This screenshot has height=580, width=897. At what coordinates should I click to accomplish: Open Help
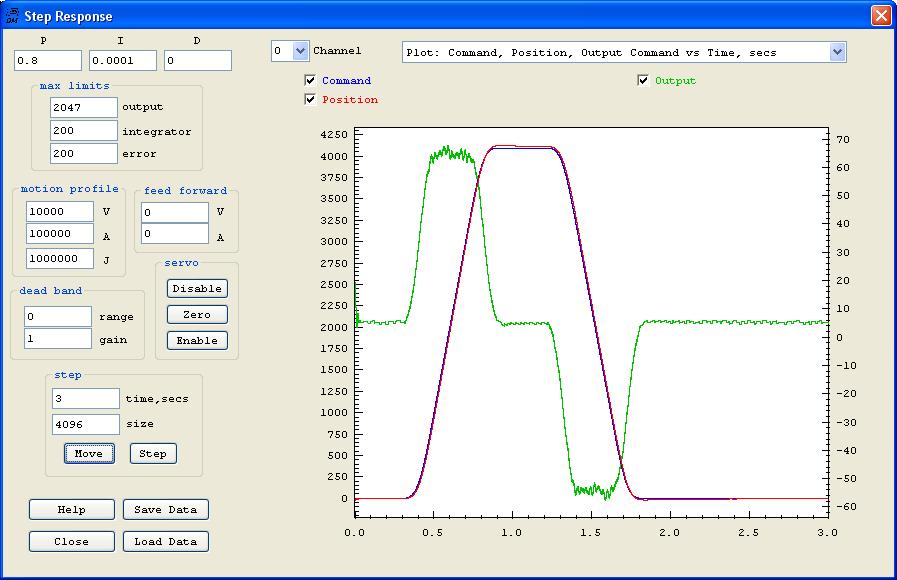click(72, 510)
